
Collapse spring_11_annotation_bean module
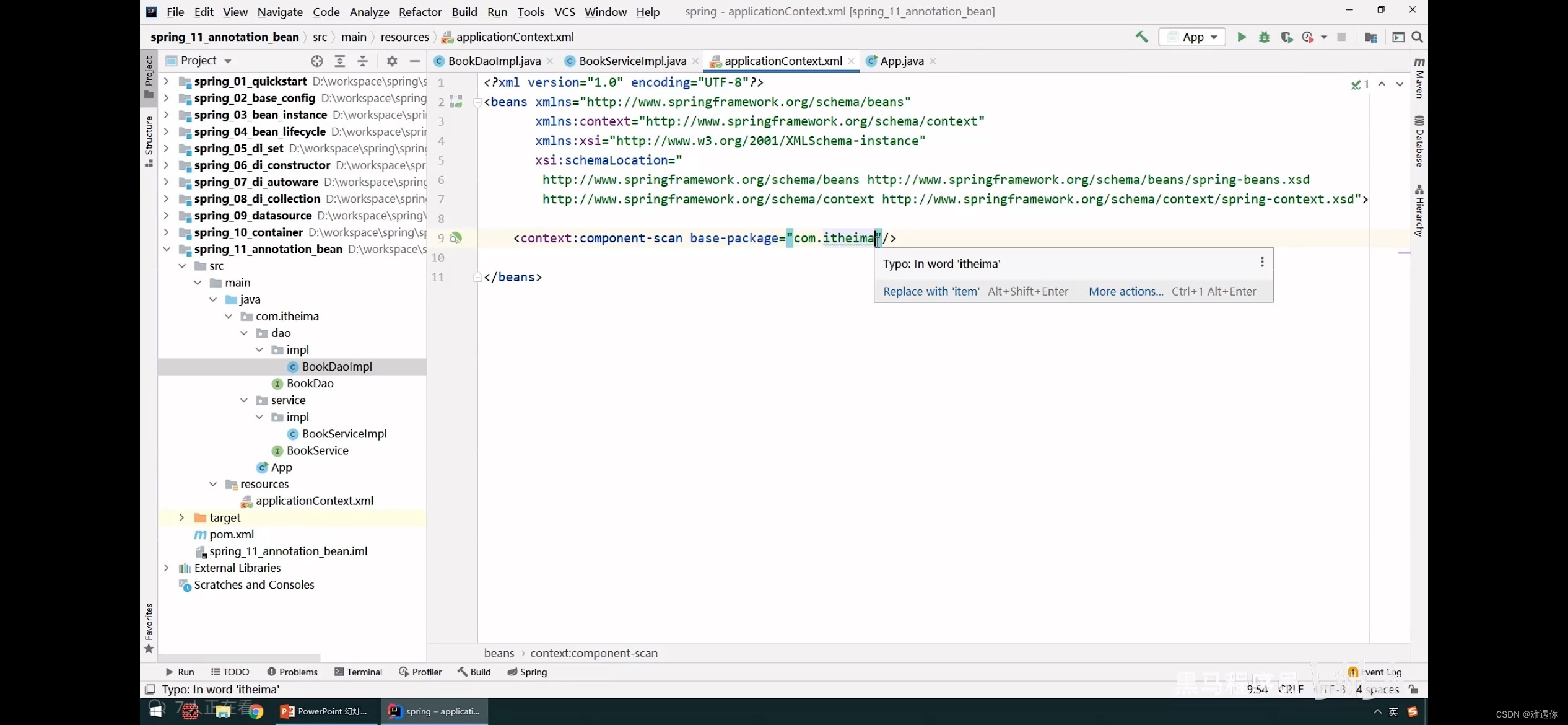point(166,249)
